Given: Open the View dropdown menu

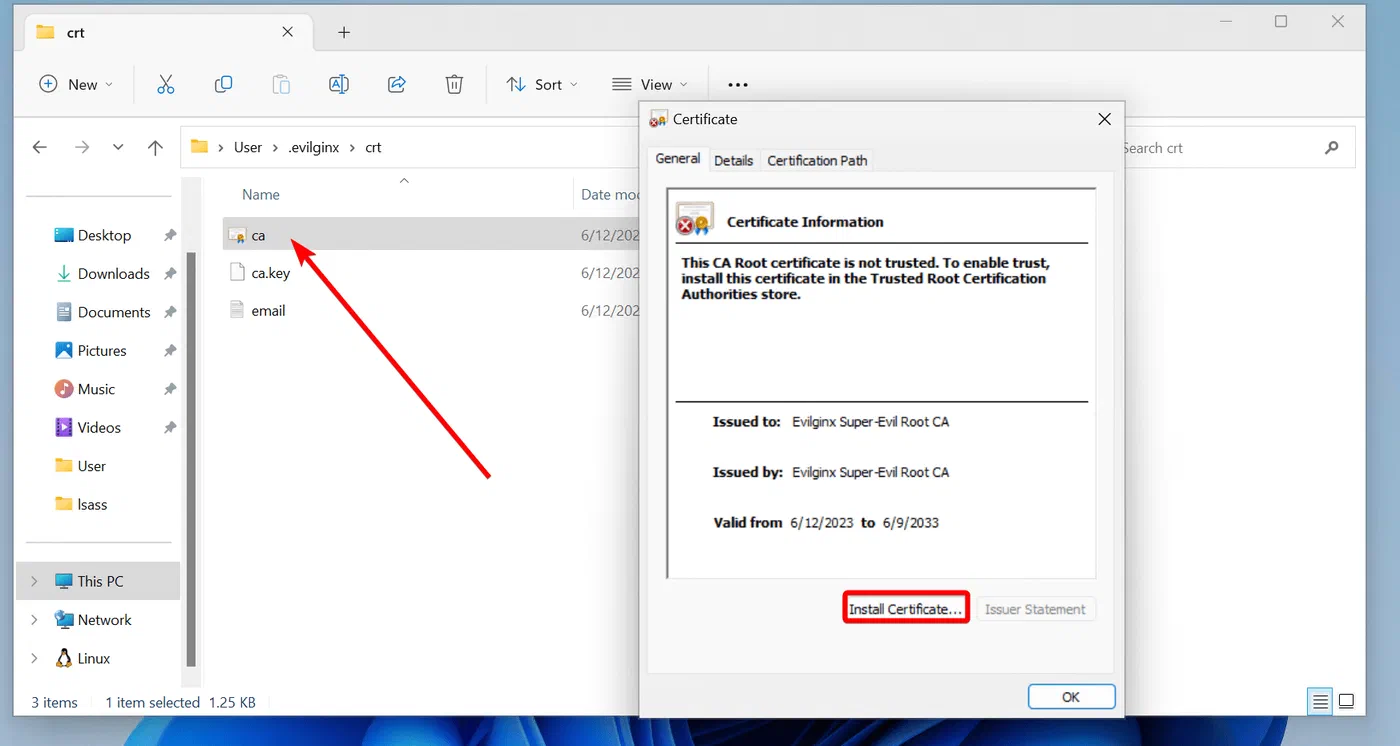Looking at the screenshot, I should [650, 85].
